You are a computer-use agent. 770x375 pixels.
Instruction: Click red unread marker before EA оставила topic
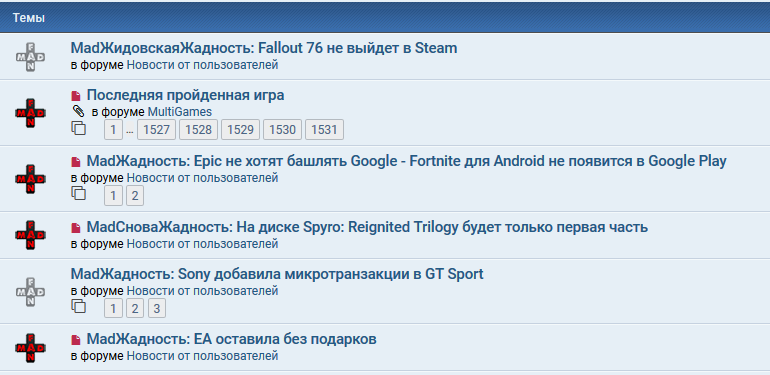(76, 340)
